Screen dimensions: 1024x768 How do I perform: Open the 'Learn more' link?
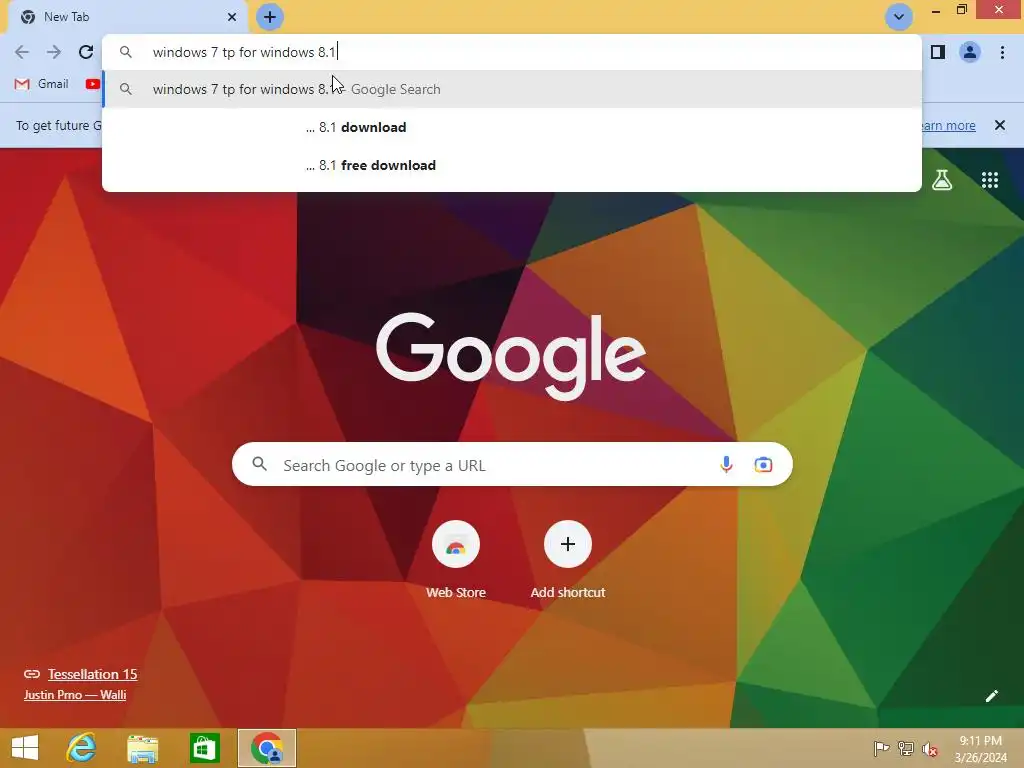(x=948, y=125)
